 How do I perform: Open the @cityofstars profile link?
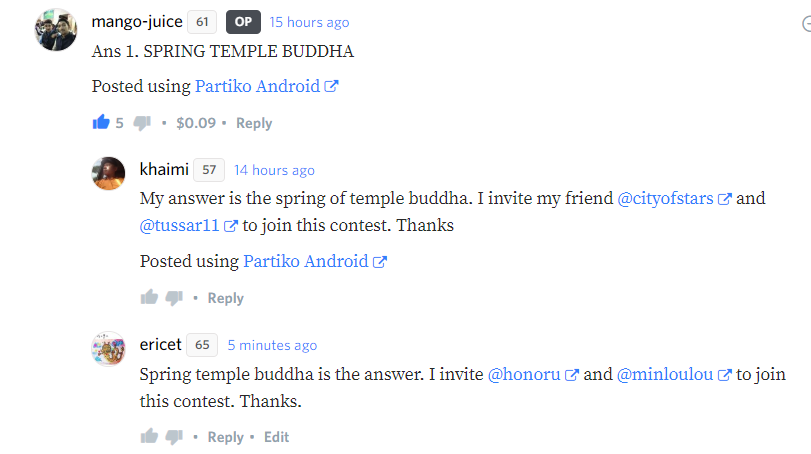click(x=666, y=198)
